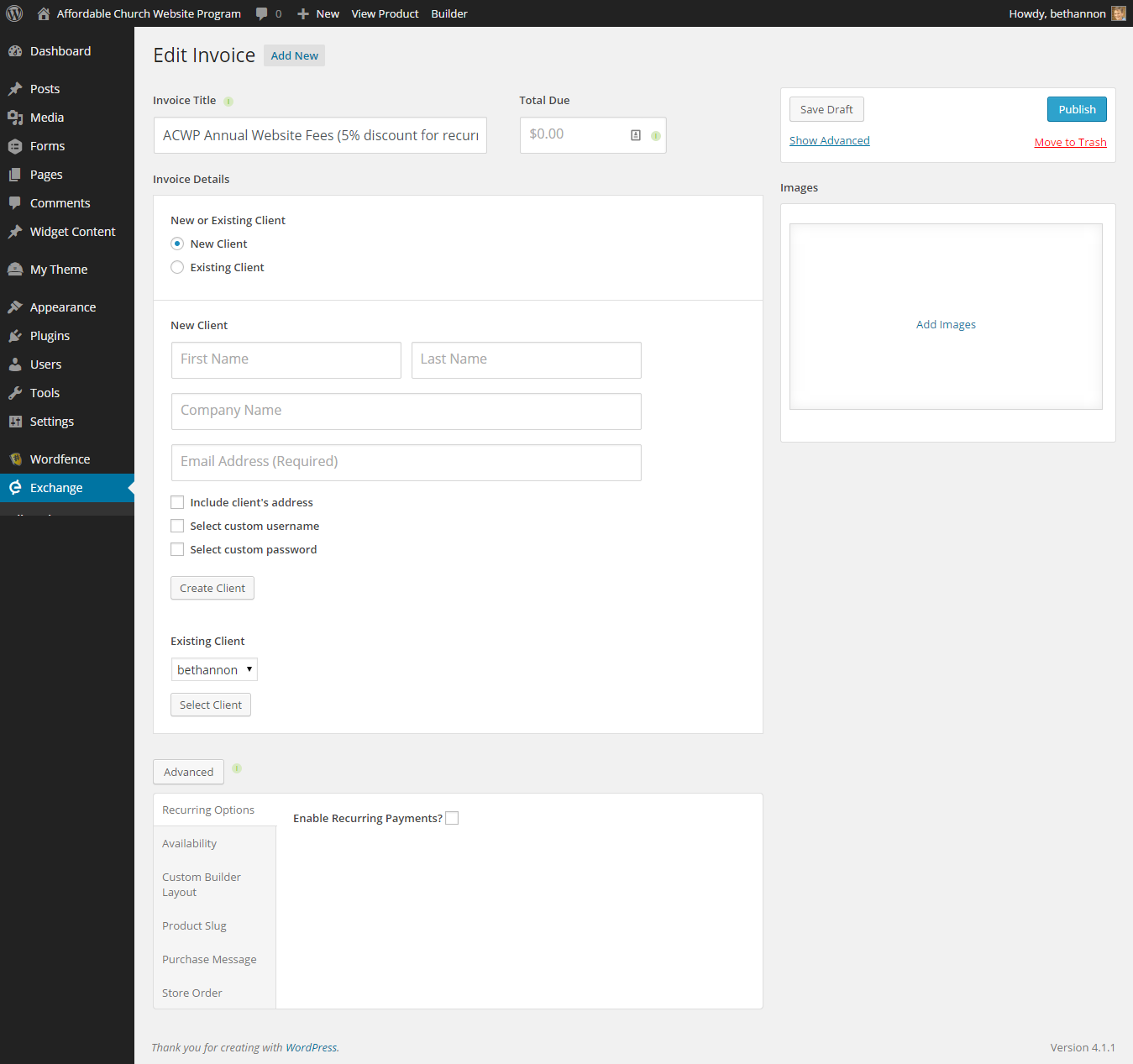This screenshot has width=1133, height=1064.
Task: Check Select custom password
Action: click(177, 549)
